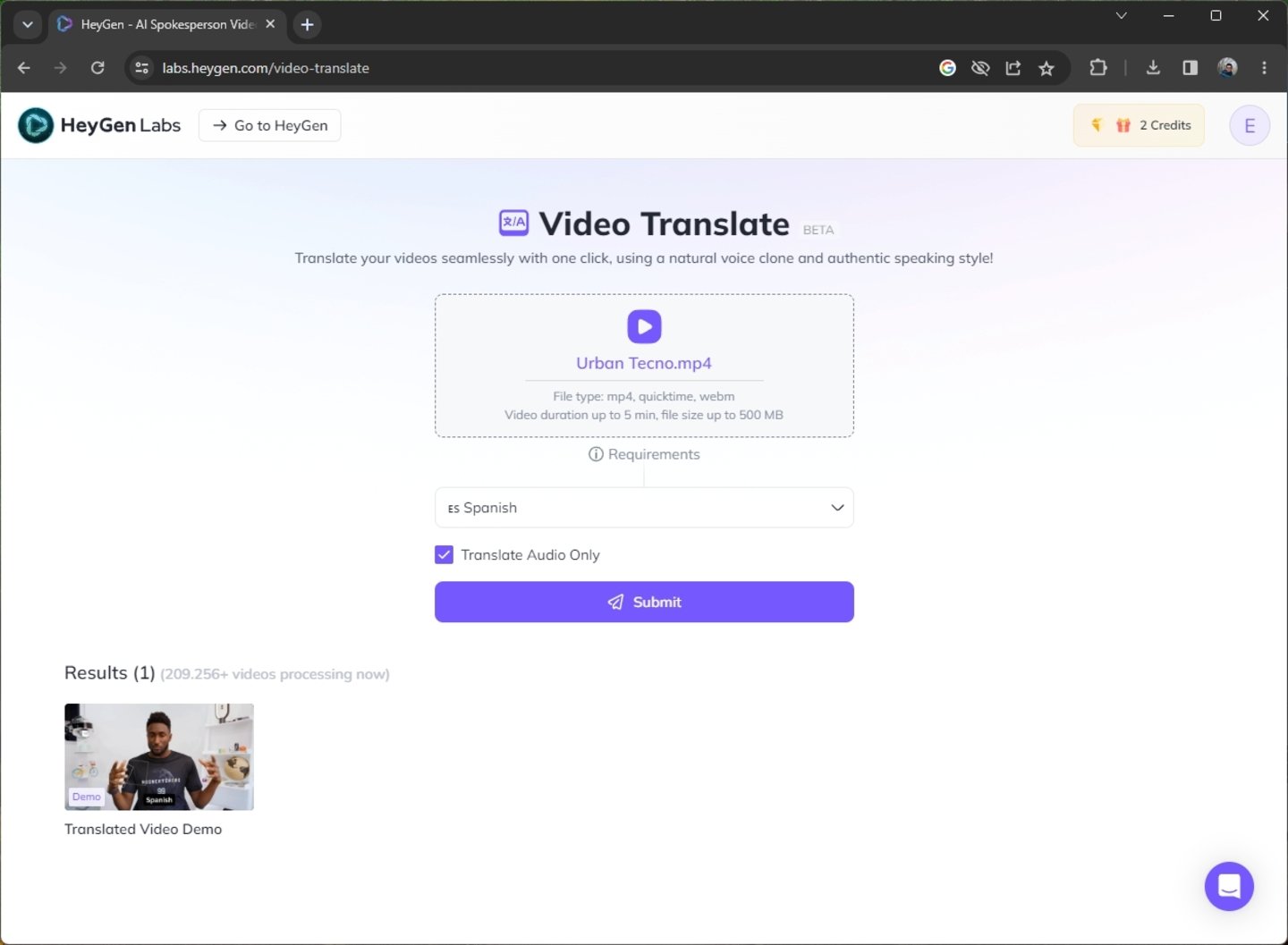Open Chrome profile avatar
The width and height of the screenshot is (1288, 945).
click(x=1227, y=68)
